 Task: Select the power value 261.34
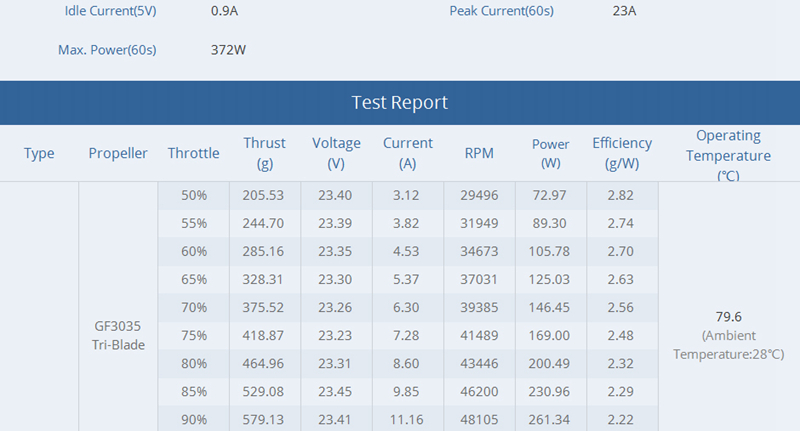550,418
